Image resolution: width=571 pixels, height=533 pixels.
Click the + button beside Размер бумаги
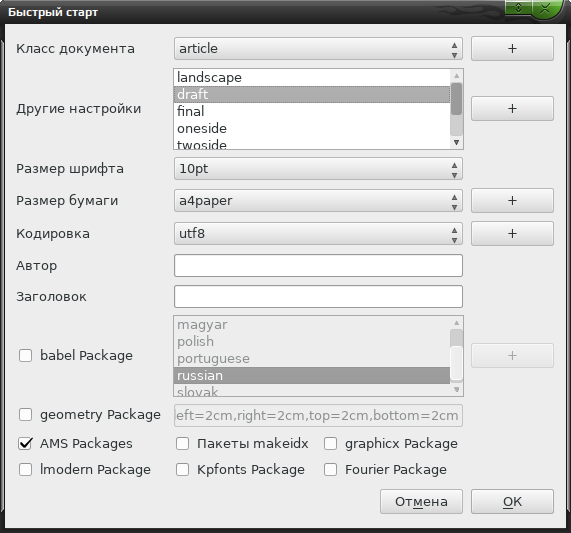point(512,200)
